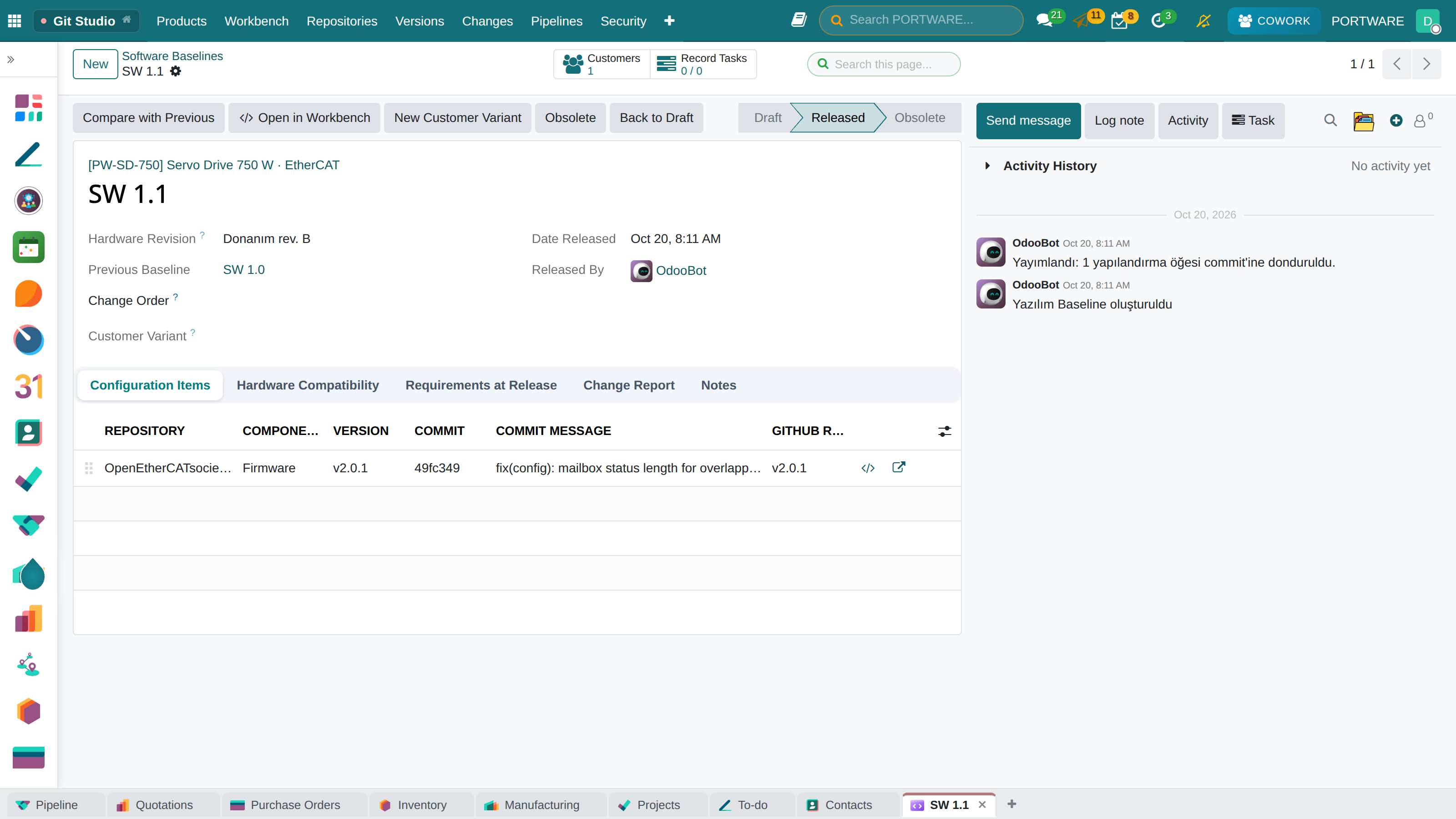Open the SW 1.0 previous baseline link

pos(243,270)
